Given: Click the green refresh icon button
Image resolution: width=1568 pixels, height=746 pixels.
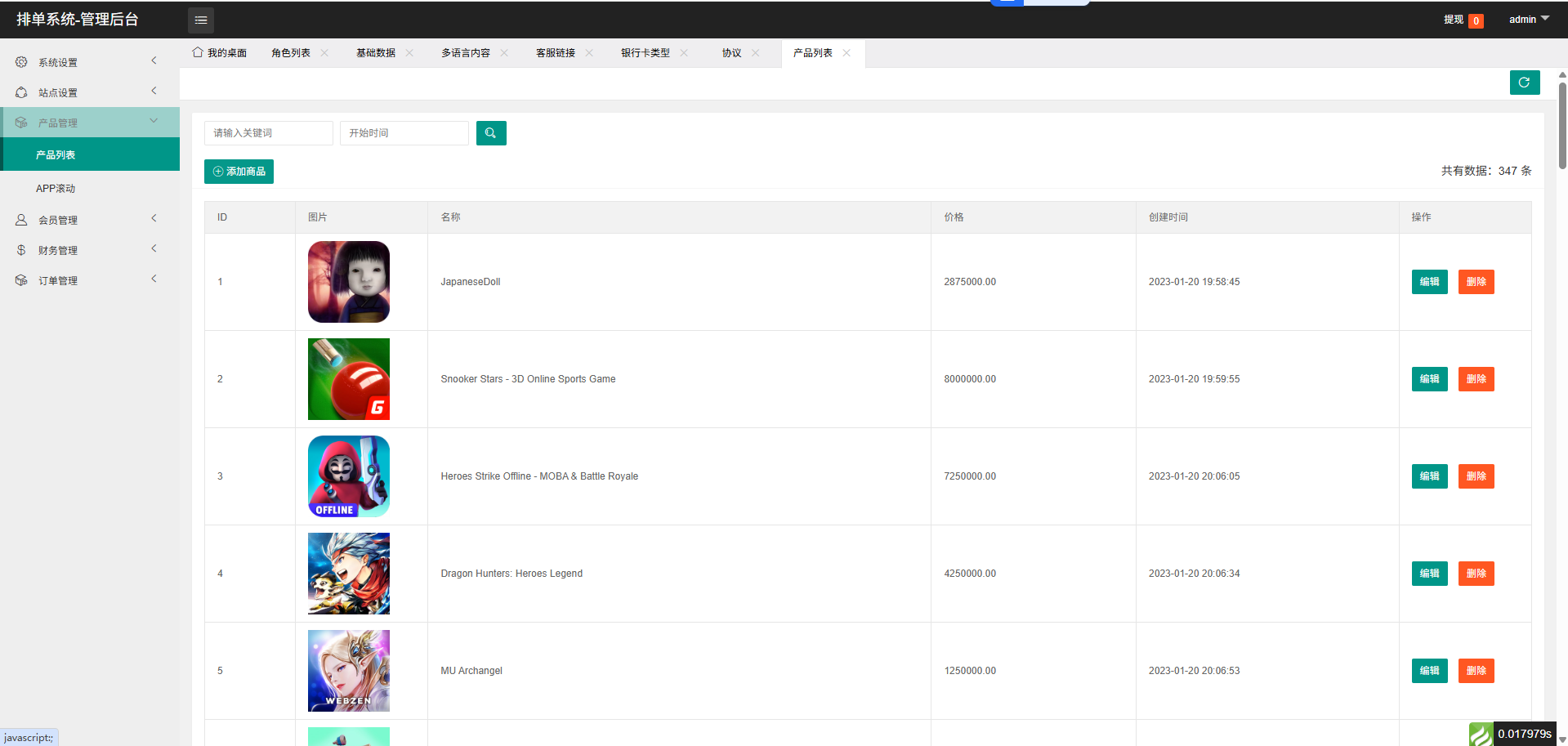Looking at the screenshot, I should pyautogui.click(x=1524, y=83).
